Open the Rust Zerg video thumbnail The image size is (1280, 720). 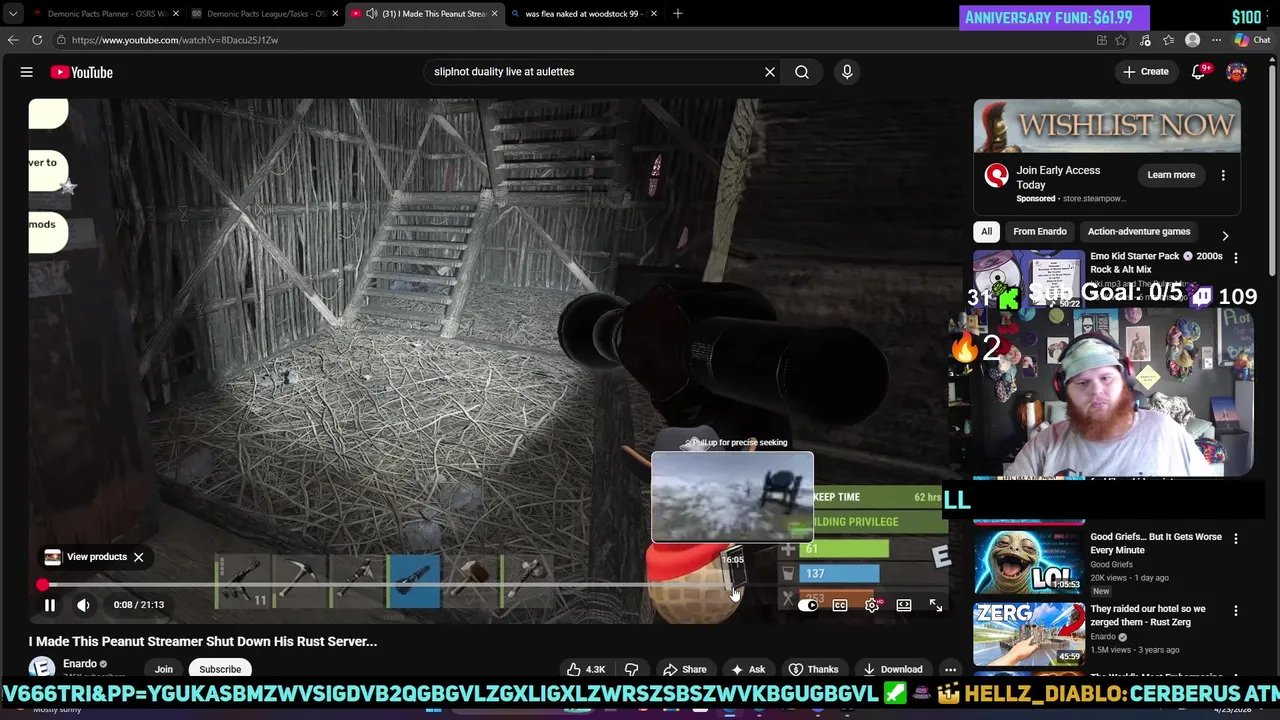pos(1029,632)
